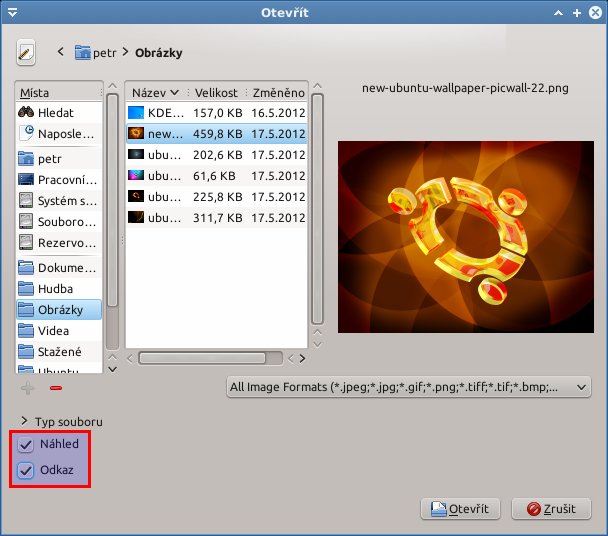
Task: Click the left chevron before petr in path
Action: tap(60, 51)
